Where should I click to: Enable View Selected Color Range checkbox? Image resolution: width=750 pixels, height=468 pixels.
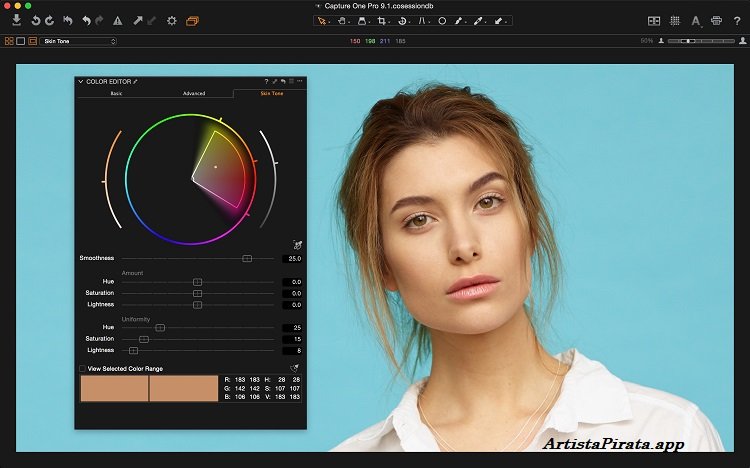(x=82, y=368)
